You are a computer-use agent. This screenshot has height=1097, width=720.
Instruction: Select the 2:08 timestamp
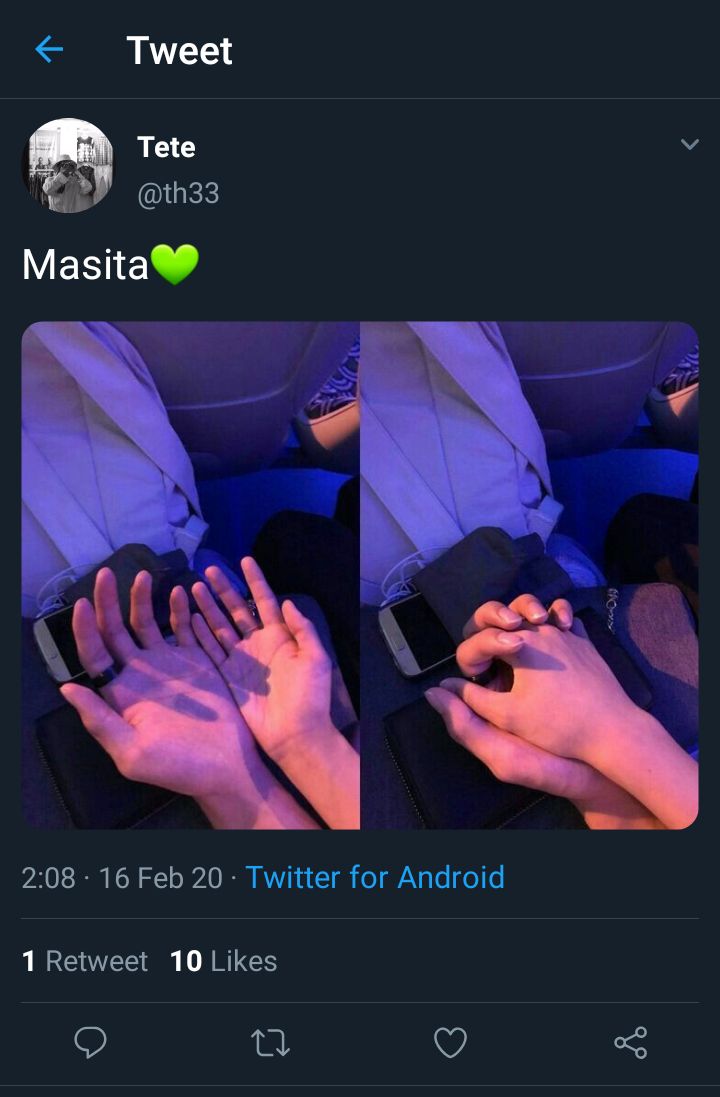click(48, 877)
